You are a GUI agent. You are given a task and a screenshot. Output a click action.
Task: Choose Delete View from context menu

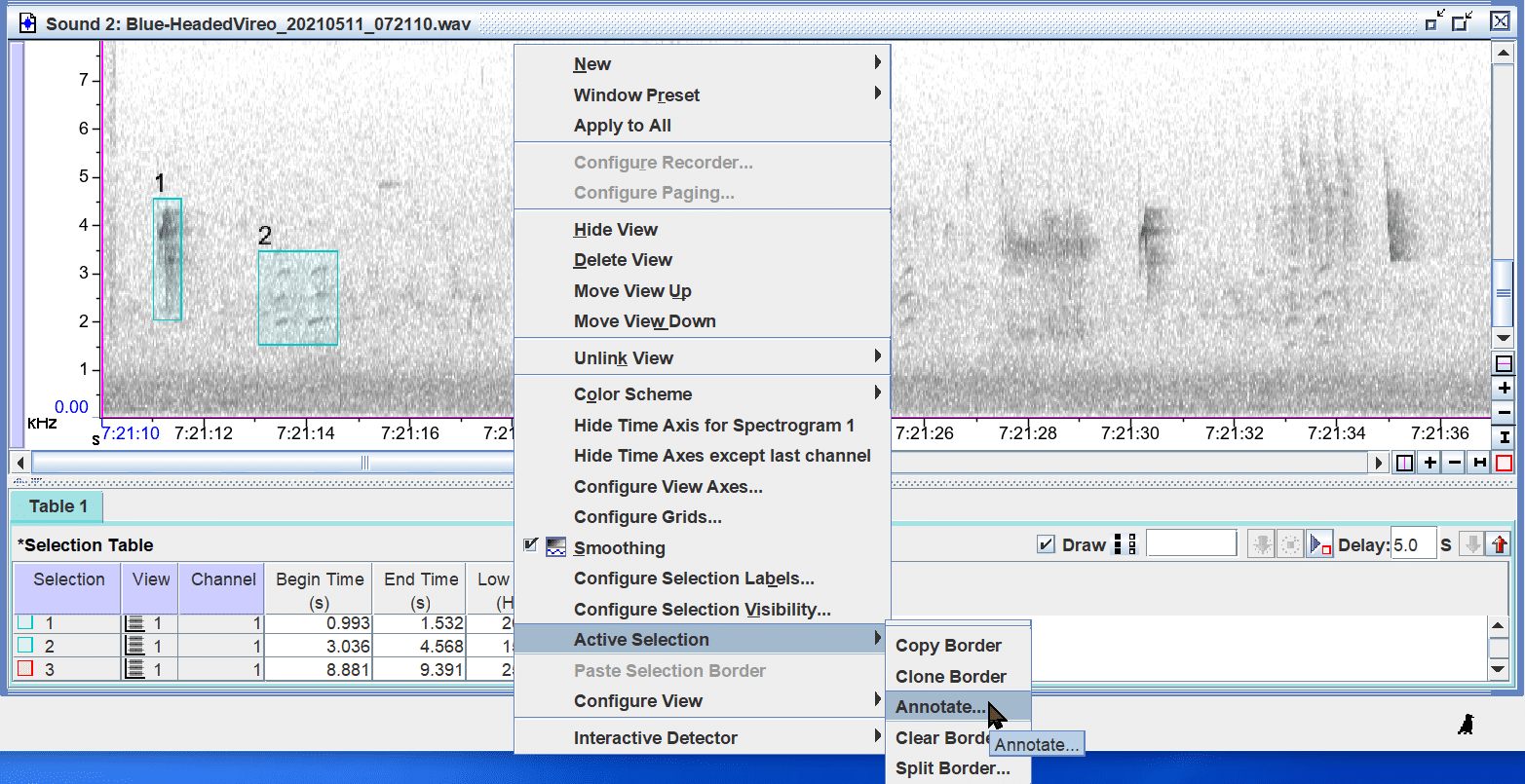click(x=702, y=259)
